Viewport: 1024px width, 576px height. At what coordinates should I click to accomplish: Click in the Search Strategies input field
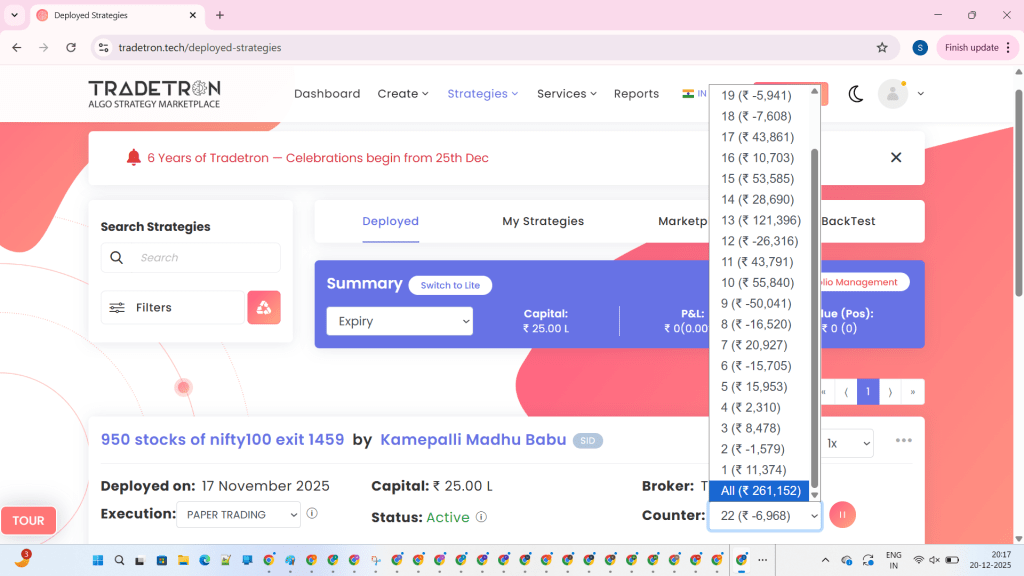coord(204,258)
